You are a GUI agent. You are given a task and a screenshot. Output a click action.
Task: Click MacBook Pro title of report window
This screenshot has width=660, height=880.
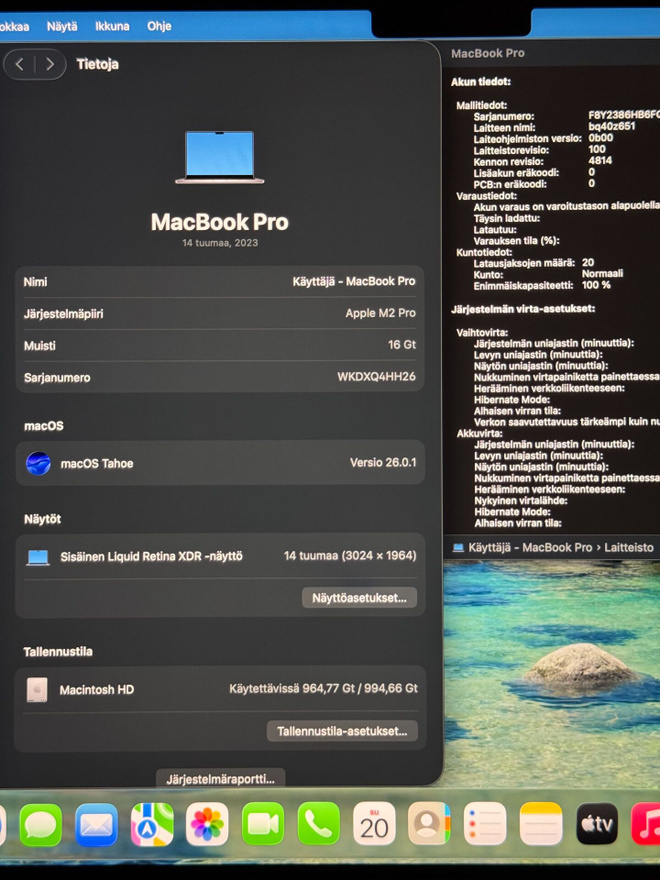tap(488, 53)
